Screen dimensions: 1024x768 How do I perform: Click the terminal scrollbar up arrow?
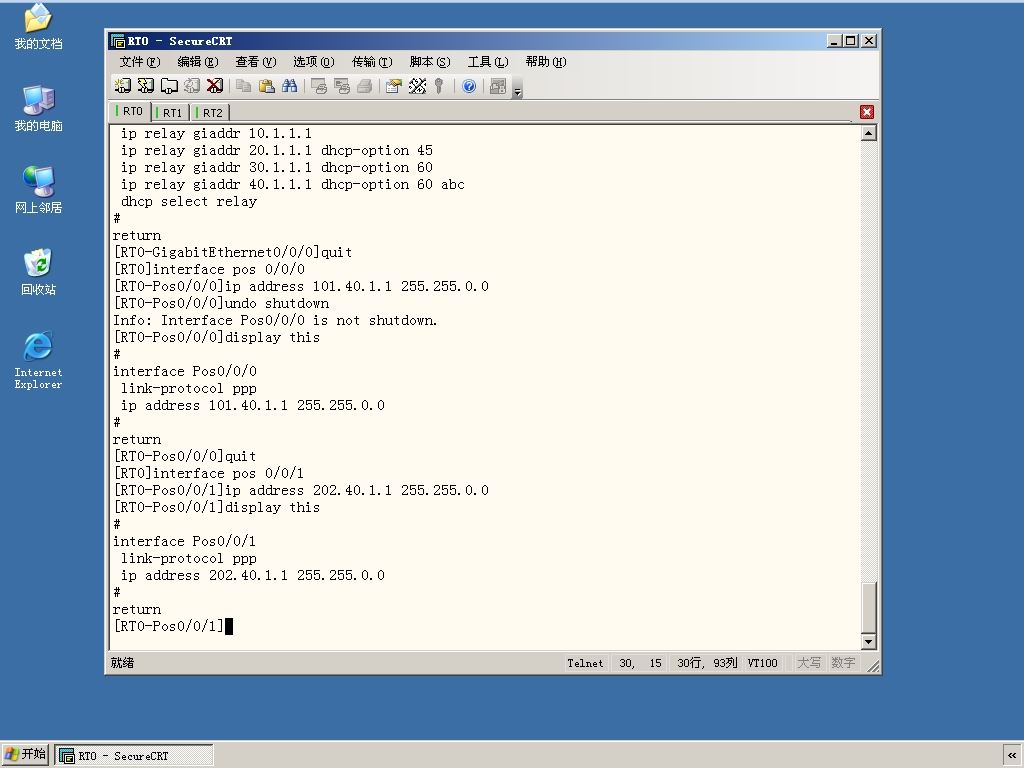pyautogui.click(x=869, y=133)
